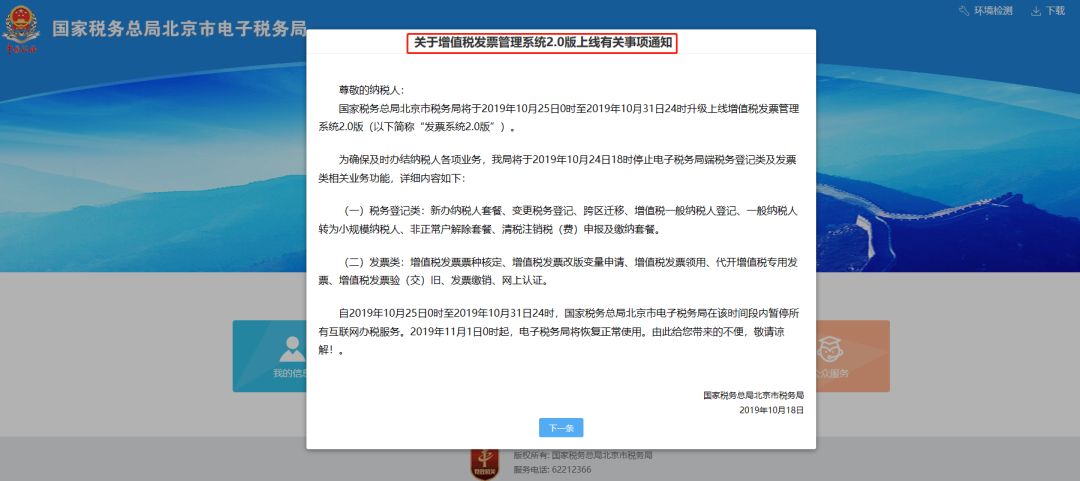The width and height of the screenshot is (1080, 481).
Task: Click the greeting text 尊敬的纳税人
Action: coord(371,90)
